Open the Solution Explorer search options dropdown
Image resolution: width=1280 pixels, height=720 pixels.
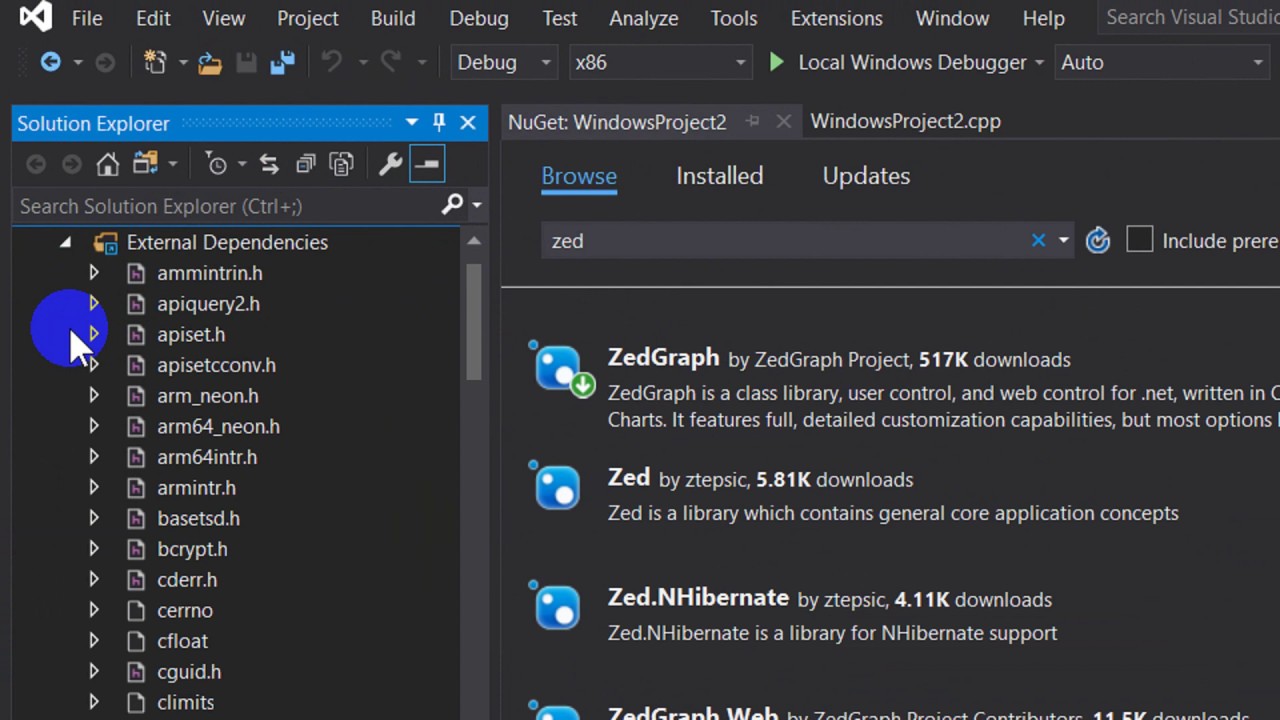[x=476, y=205]
